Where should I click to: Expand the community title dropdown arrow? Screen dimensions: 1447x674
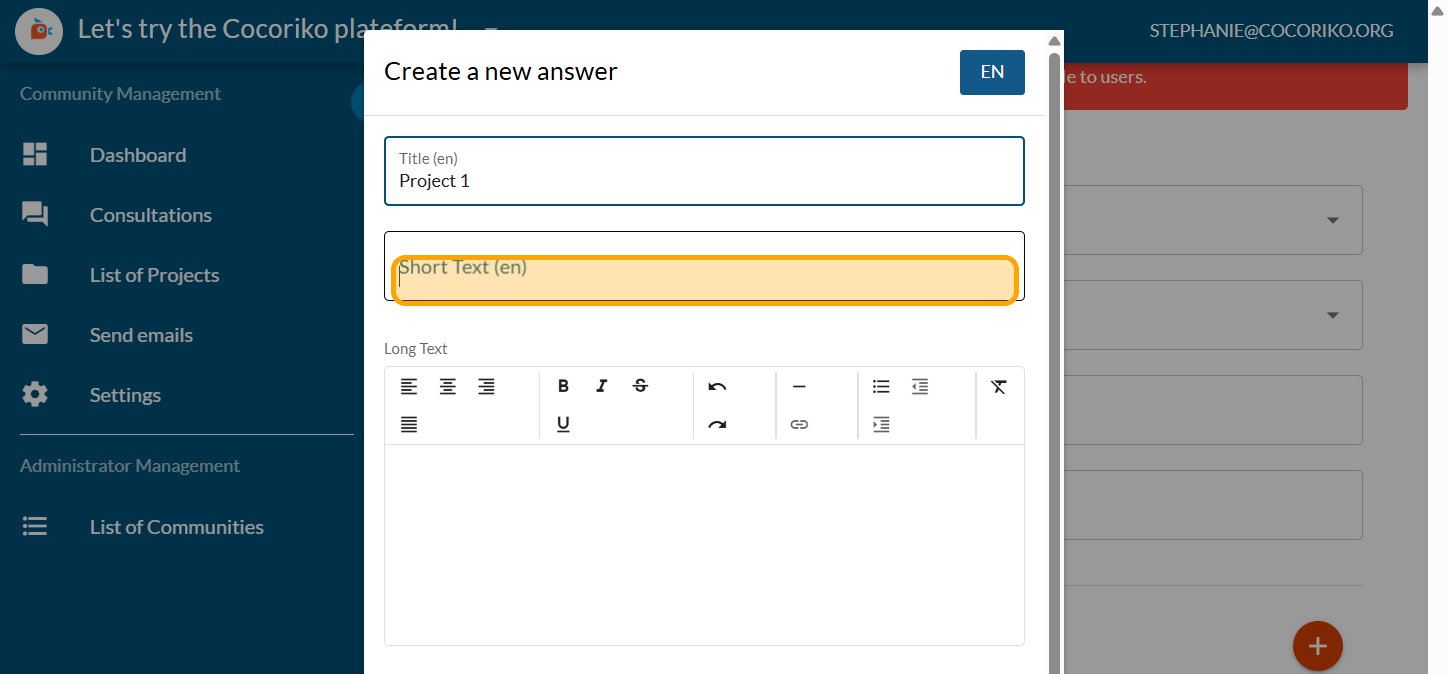click(x=491, y=29)
